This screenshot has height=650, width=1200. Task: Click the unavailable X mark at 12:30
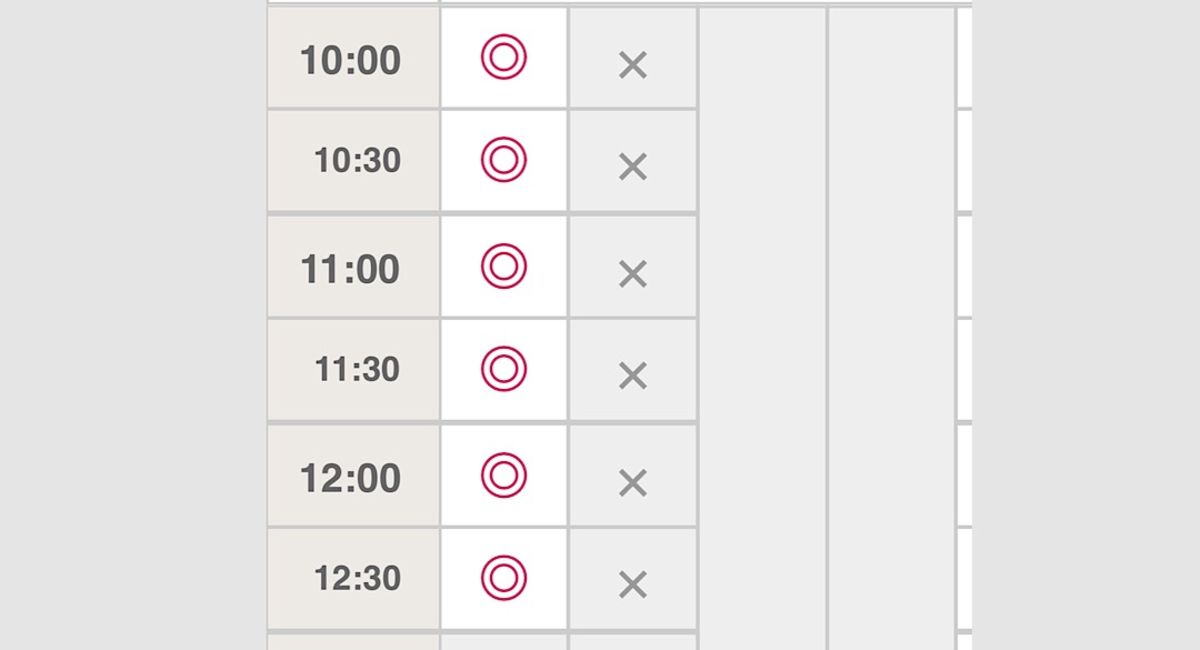point(633,584)
